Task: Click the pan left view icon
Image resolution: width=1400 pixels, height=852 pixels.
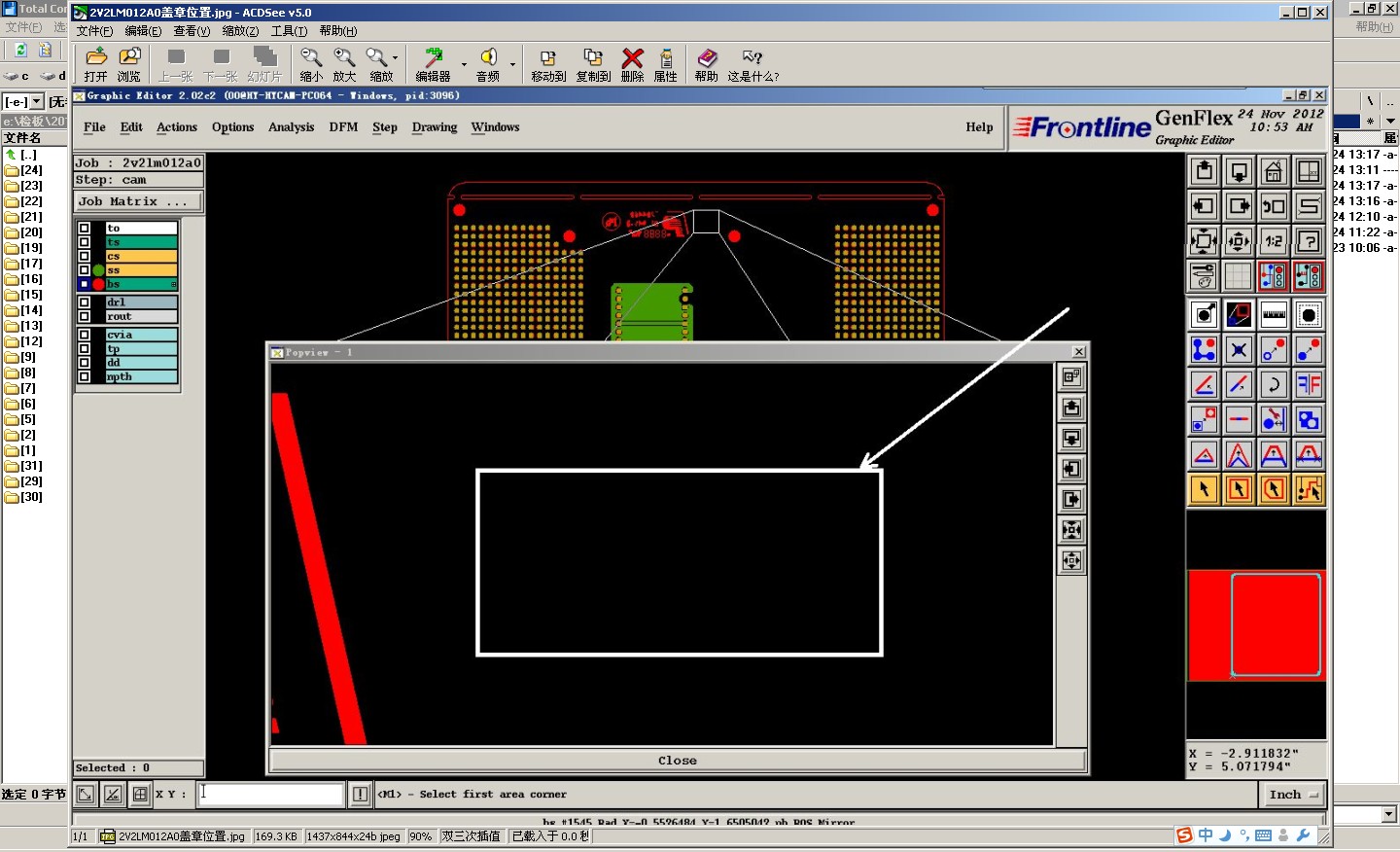Action: [x=1205, y=206]
